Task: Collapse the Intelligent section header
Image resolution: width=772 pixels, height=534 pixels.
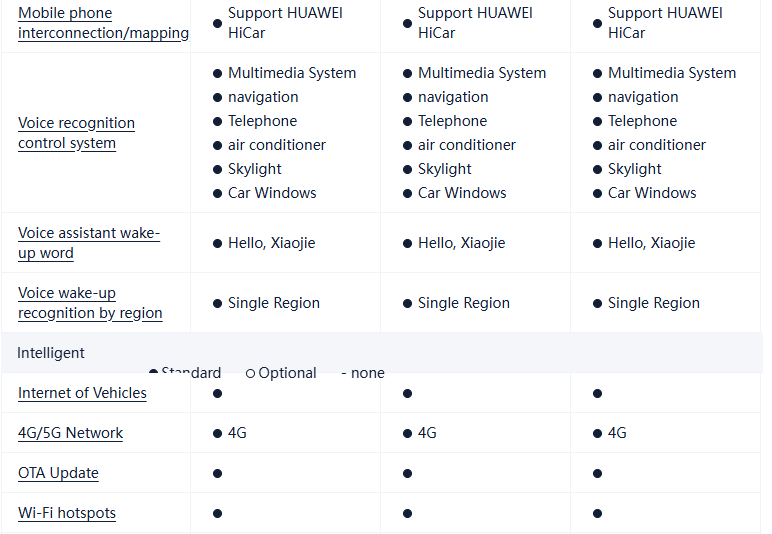Action: (x=51, y=353)
